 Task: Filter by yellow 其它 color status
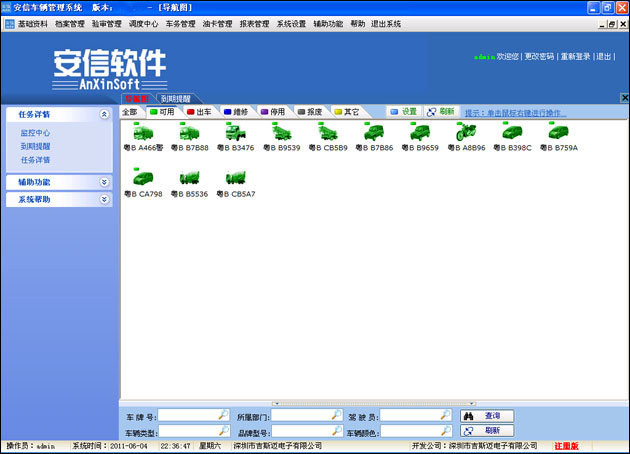point(345,112)
